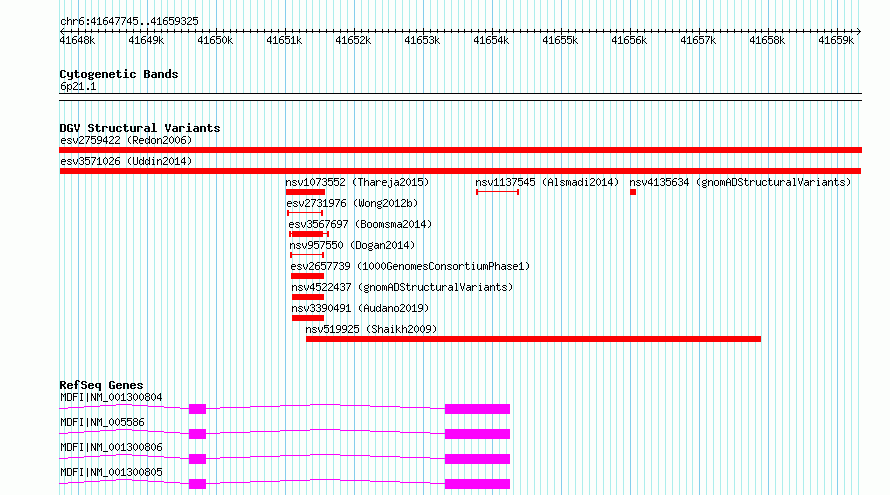Click the red bar below esv2657739
890x495 pixels.
coord(308,276)
